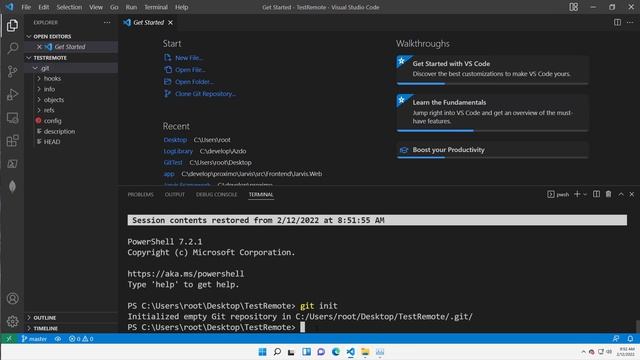Expand the info folder

point(71,89)
